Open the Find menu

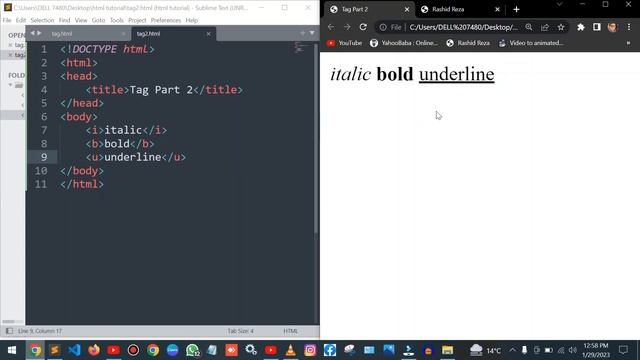[x=64, y=20]
